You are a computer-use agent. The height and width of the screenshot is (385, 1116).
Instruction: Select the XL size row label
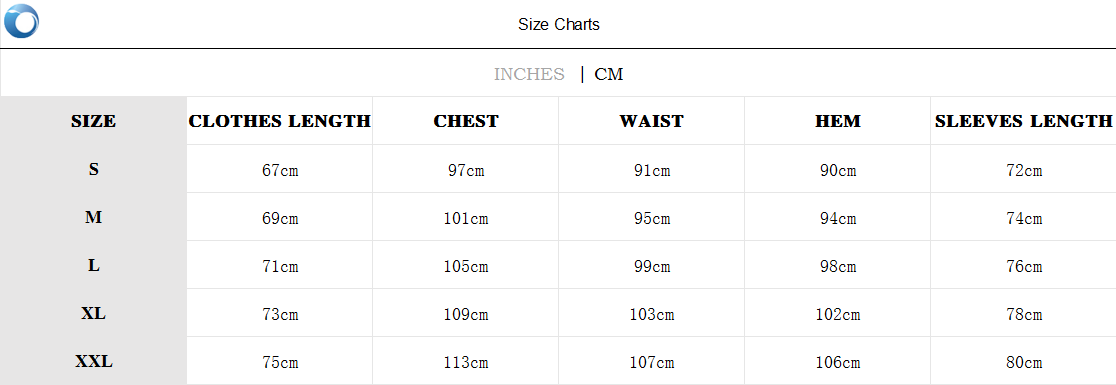pyautogui.click(x=93, y=313)
